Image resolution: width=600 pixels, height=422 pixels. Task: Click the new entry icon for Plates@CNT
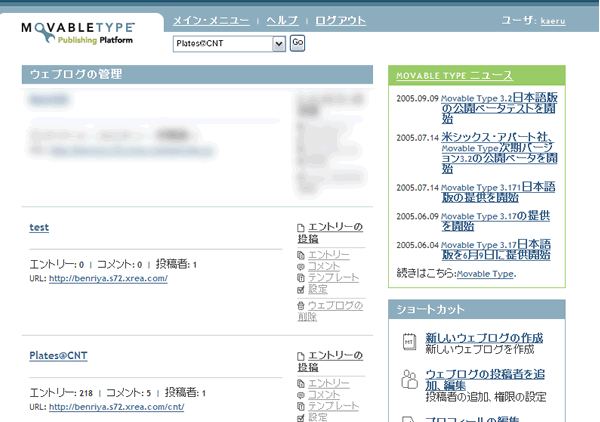click(301, 357)
